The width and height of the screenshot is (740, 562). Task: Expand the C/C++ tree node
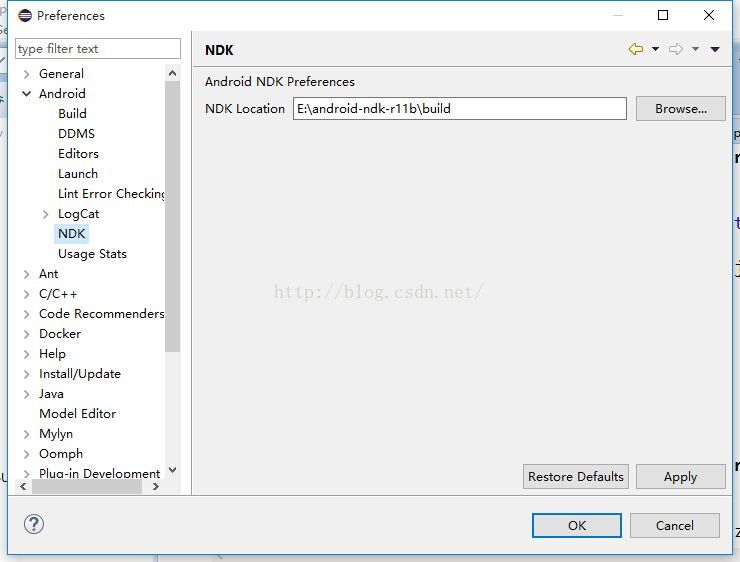(x=26, y=294)
